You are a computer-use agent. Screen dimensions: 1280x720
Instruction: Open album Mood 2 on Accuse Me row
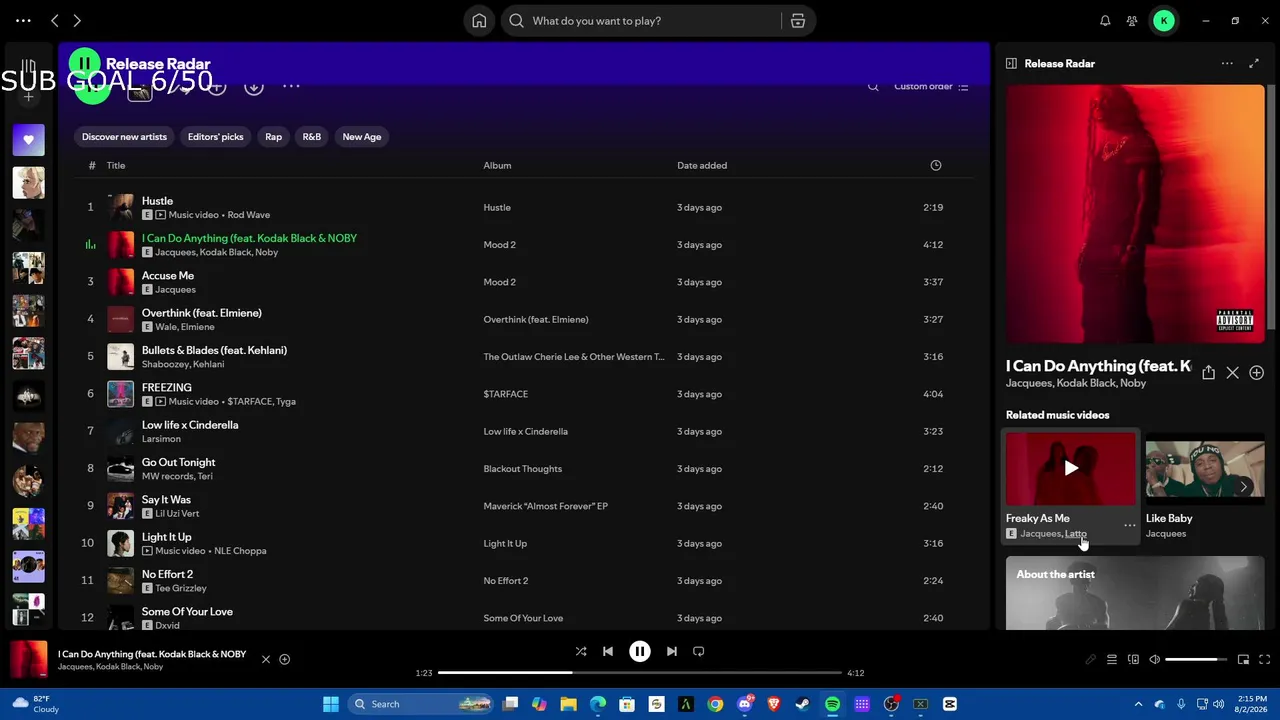tap(500, 282)
